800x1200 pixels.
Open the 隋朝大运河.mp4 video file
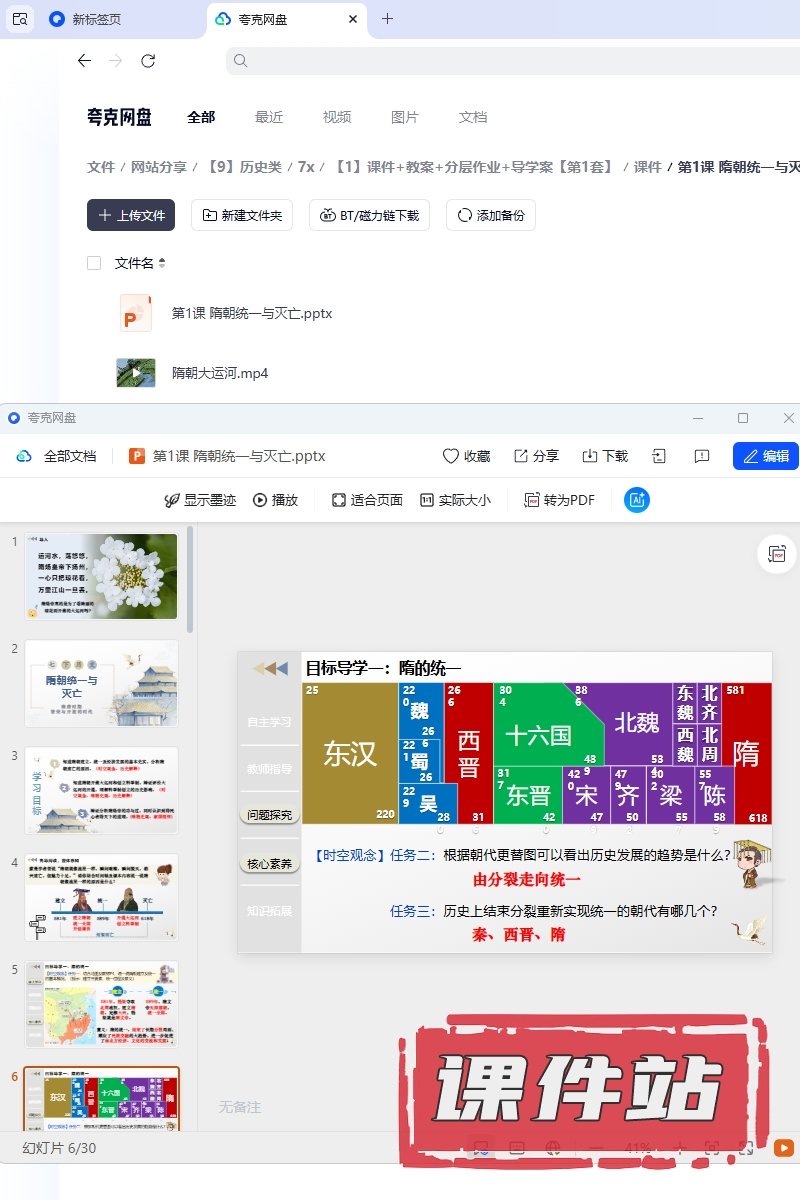[x=220, y=373]
